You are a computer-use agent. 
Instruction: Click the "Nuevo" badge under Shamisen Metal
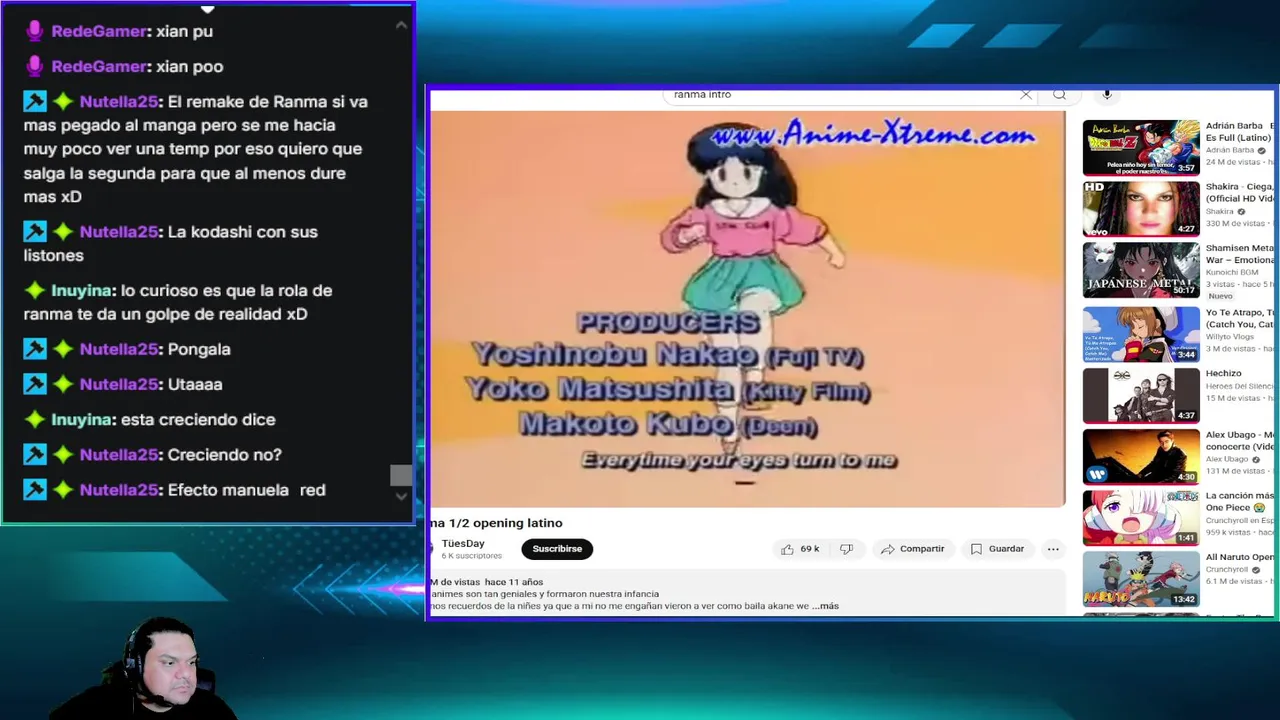[x=1221, y=296]
